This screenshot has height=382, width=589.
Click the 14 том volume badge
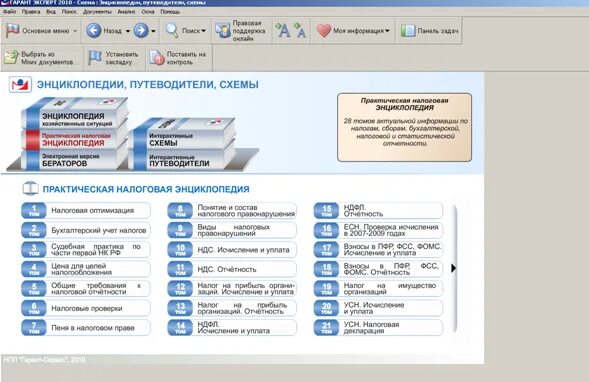180,328
